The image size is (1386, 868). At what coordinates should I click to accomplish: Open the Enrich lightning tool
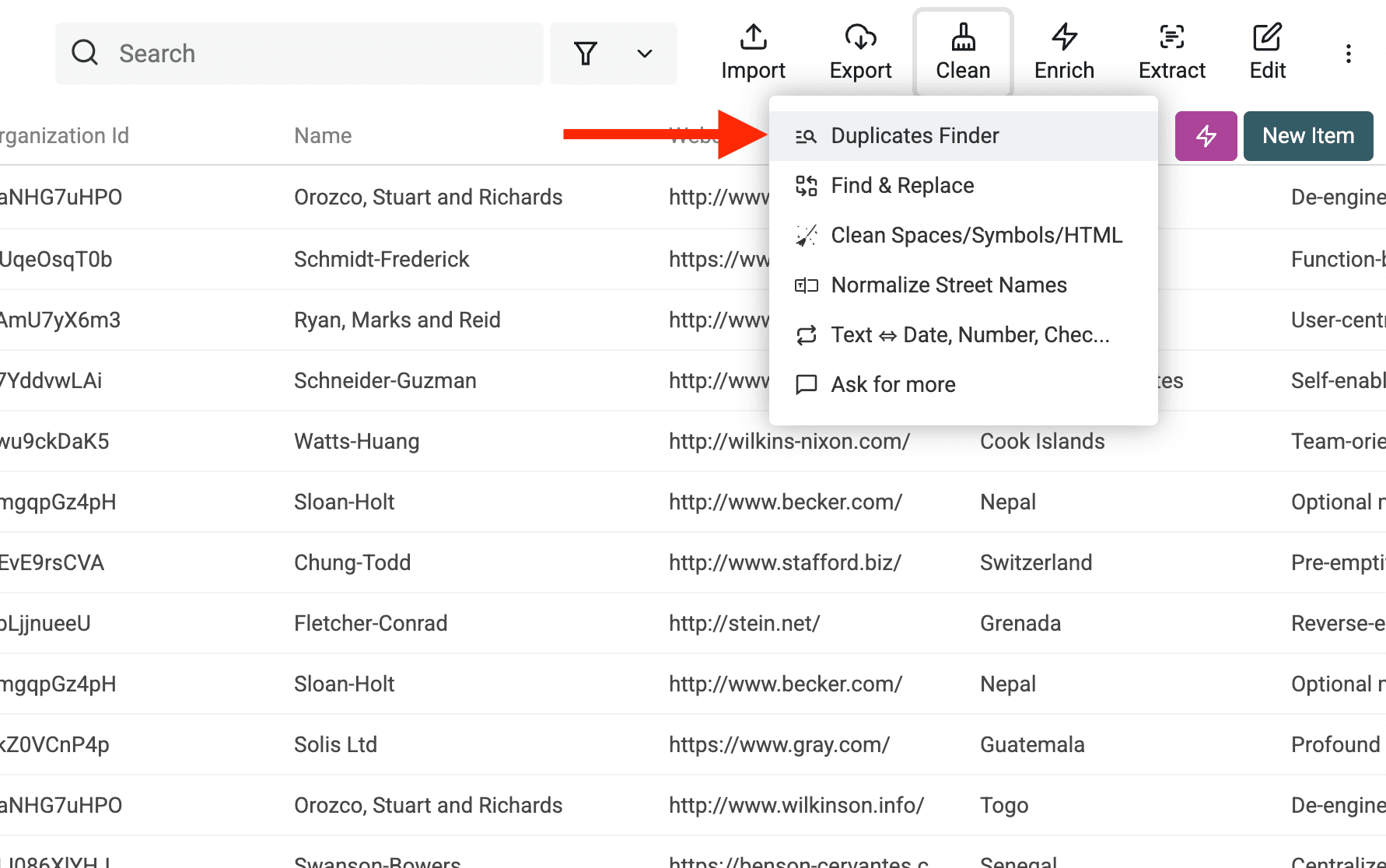pyautogui.click(x=1064, y=51)
